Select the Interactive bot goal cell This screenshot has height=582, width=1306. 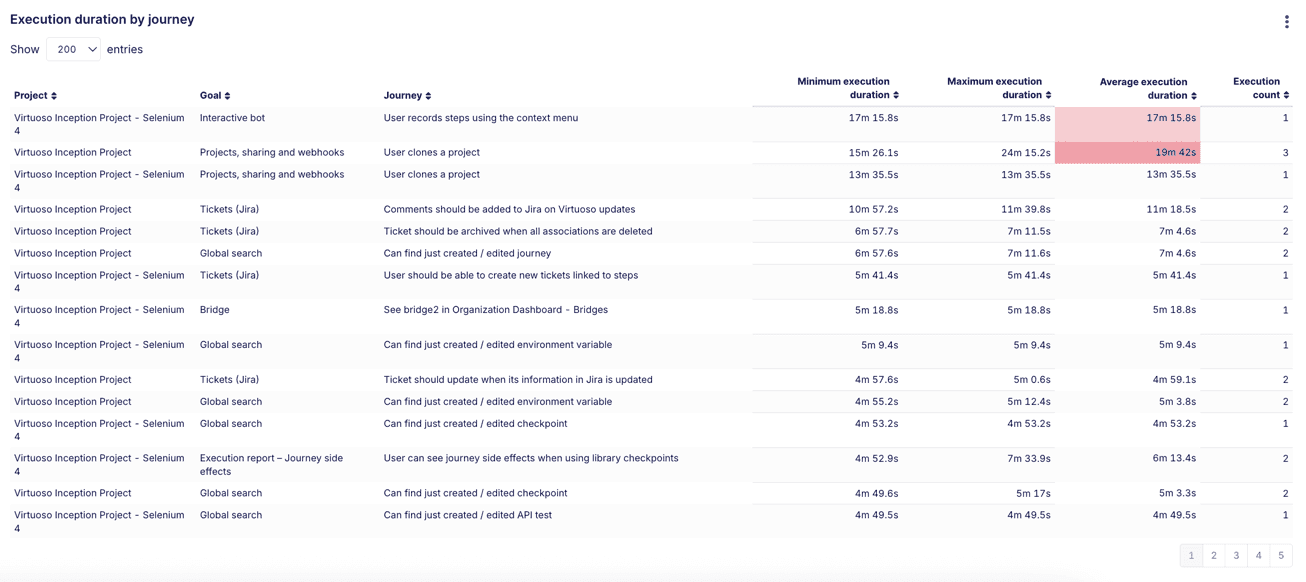point(234,117)
